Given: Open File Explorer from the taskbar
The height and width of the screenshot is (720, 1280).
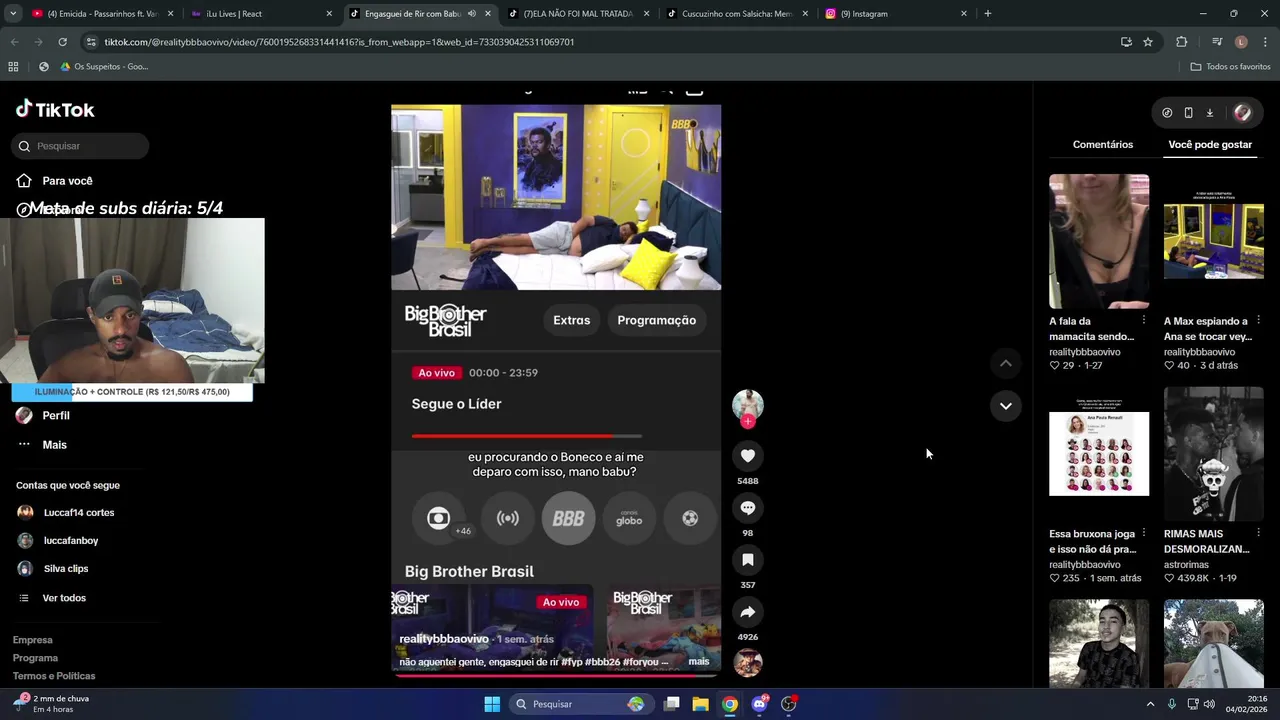Looking at the screenshot, I should tap(700, 704).
